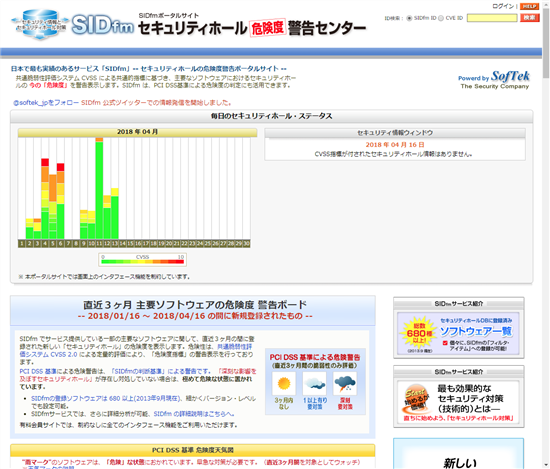The width and height of the screenshot is (550, 469).
Task: Select the CVE ID radio button
Action: click(x=441, y=18)
